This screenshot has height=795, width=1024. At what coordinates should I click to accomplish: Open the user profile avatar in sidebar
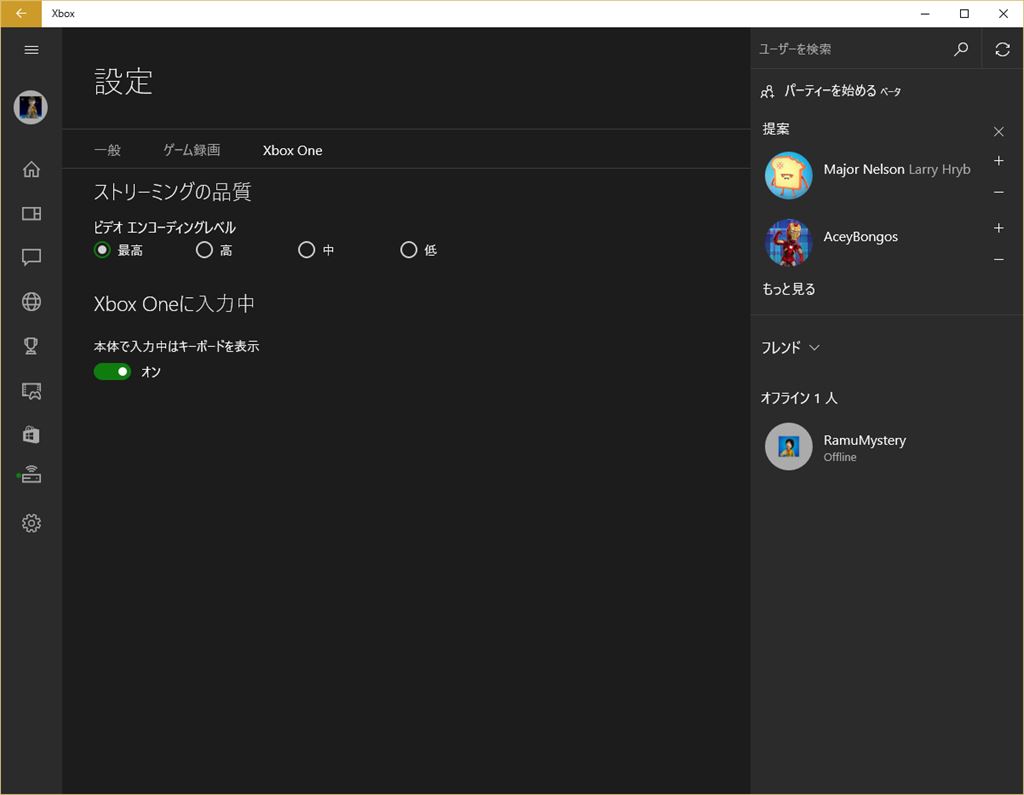(31, 107)
